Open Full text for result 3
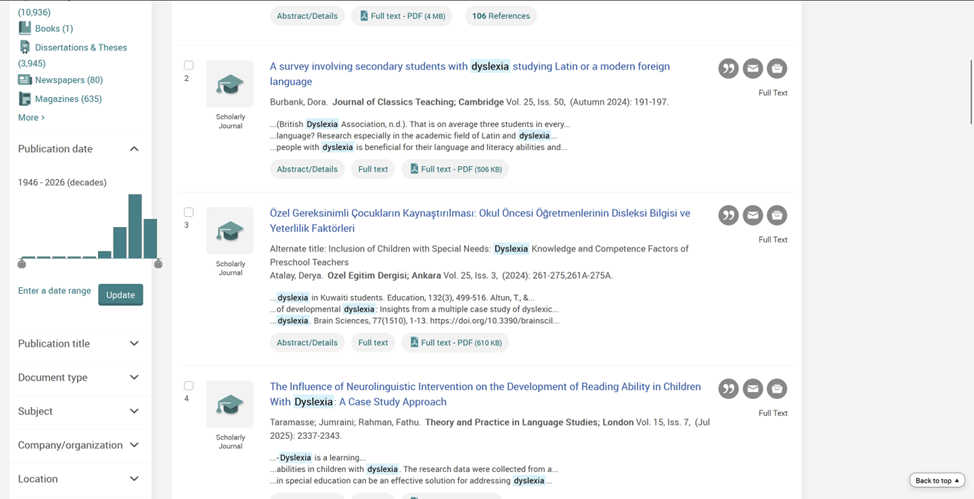 [x=373, y=343]
